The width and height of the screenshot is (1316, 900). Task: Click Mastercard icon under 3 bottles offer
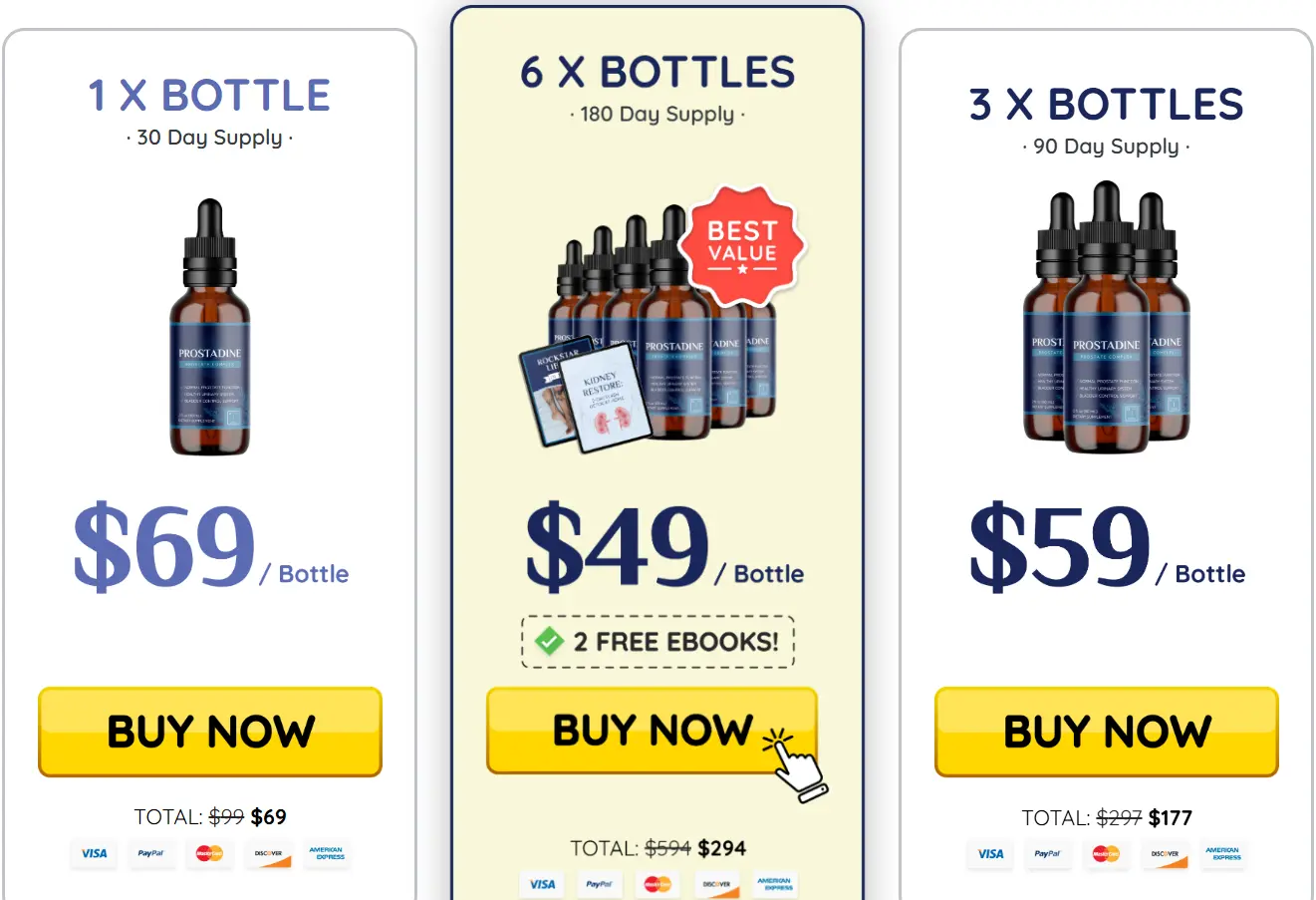[1106, 854]
